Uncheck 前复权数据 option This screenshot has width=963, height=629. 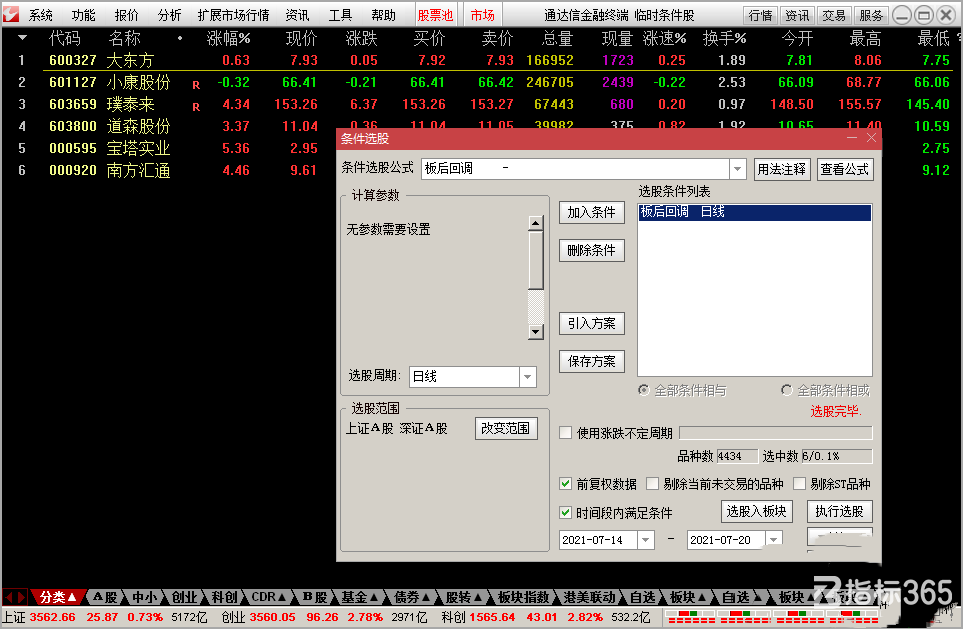click(x=566, y=483)
